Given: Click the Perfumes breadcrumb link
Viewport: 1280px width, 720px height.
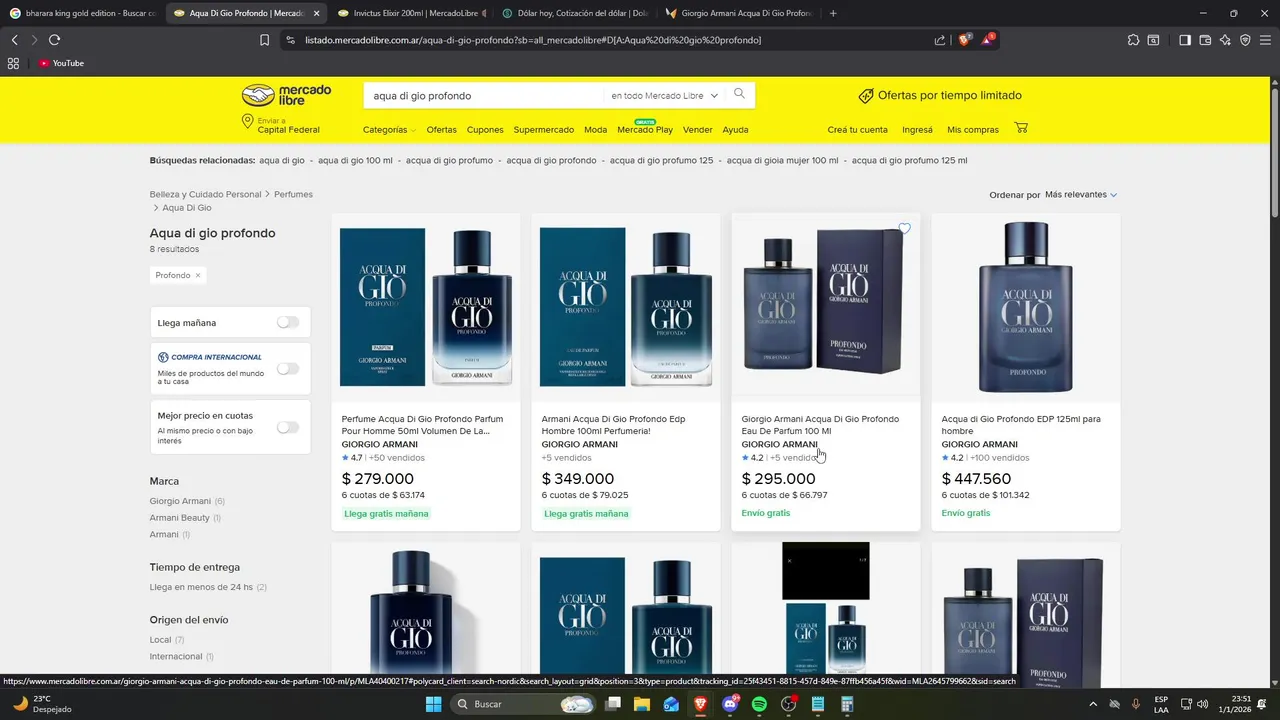Looking at the screenshot, I should (x=293, y=194).
